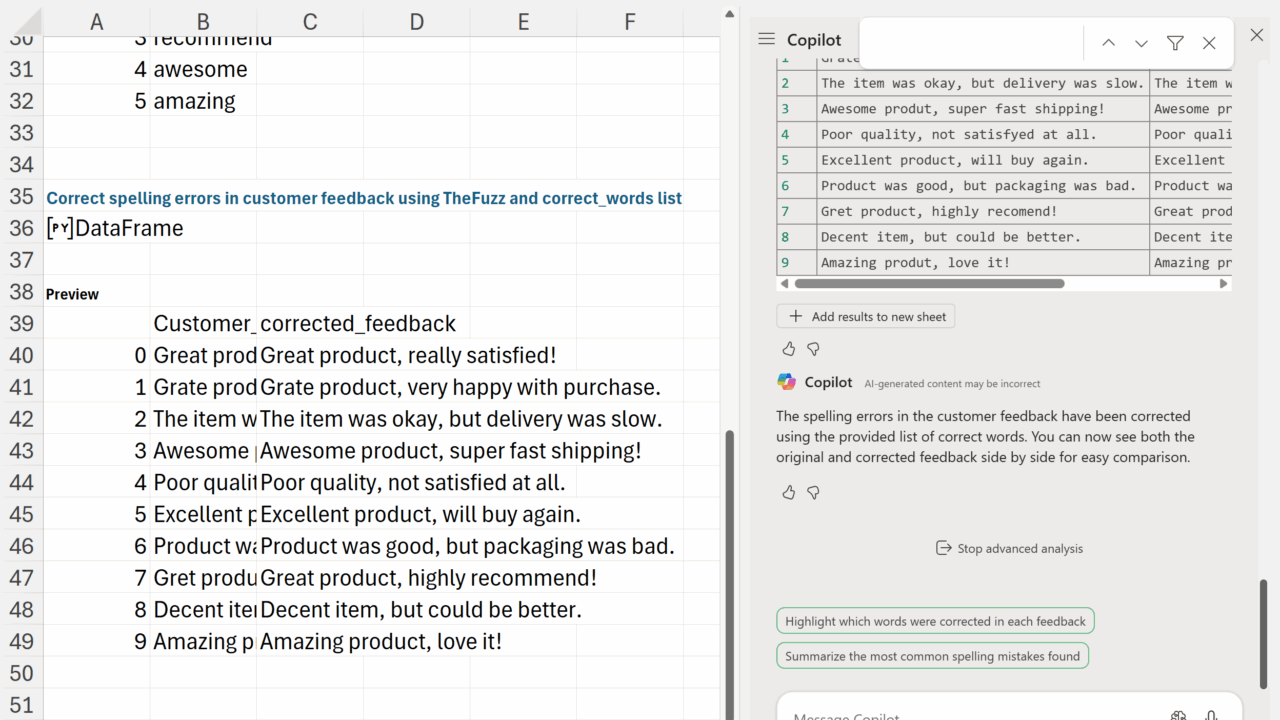Thumbs down the results table response

[x=813, y=349]
